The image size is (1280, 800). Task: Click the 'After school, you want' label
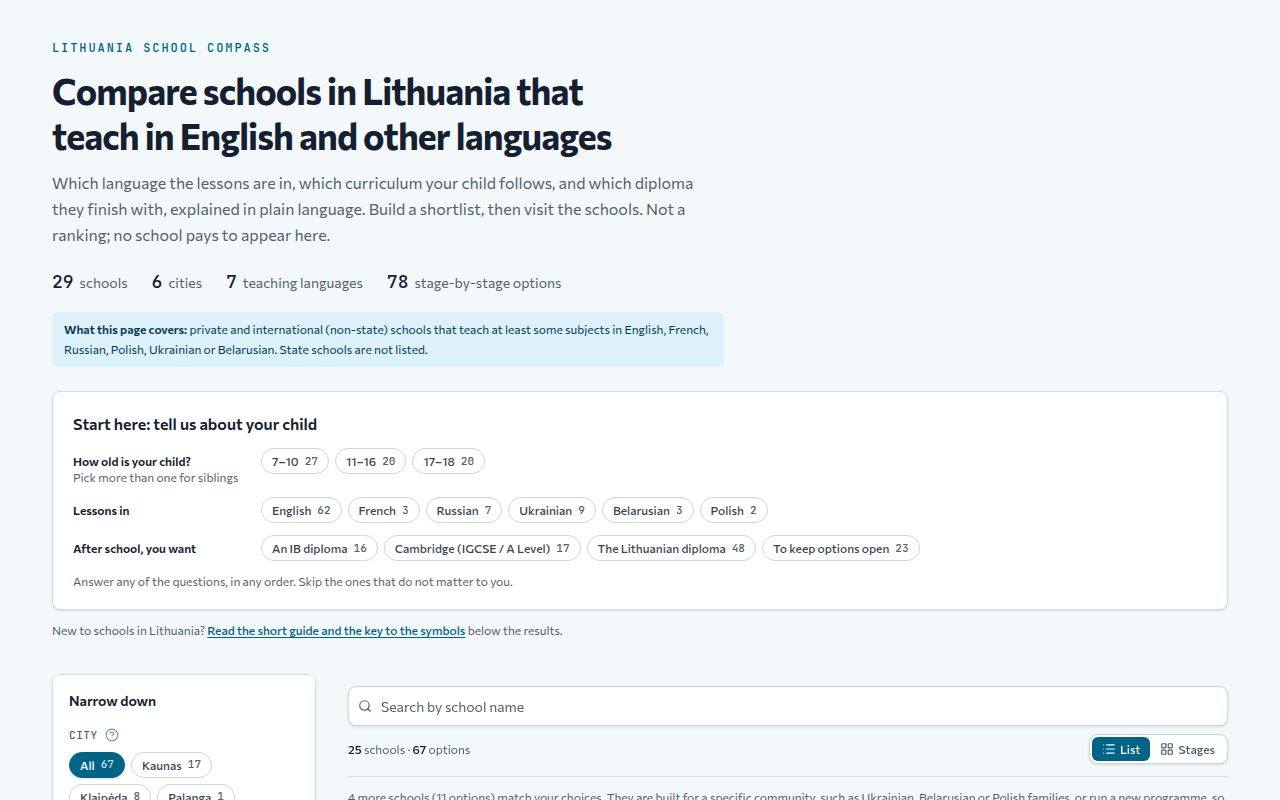point(134,548)
